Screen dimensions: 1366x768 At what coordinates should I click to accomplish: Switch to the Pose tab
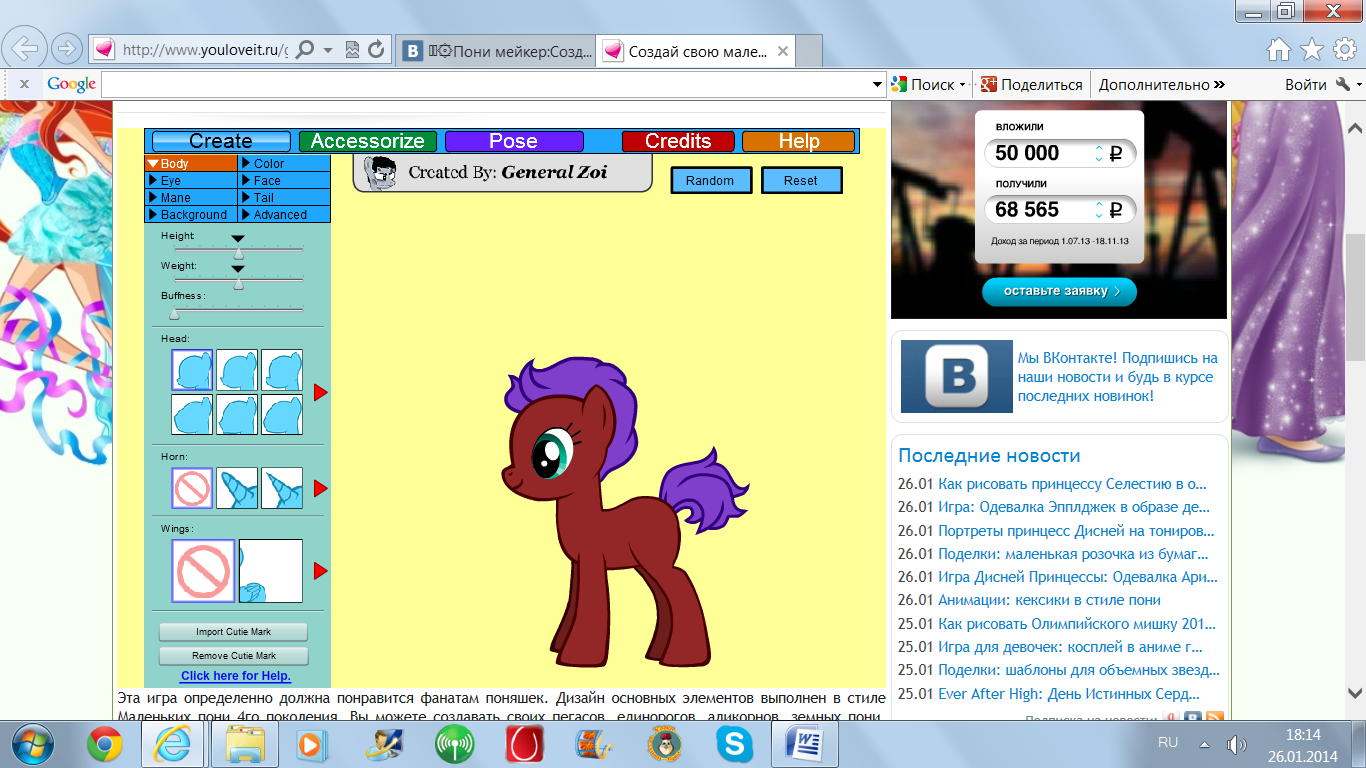point(514,141)
